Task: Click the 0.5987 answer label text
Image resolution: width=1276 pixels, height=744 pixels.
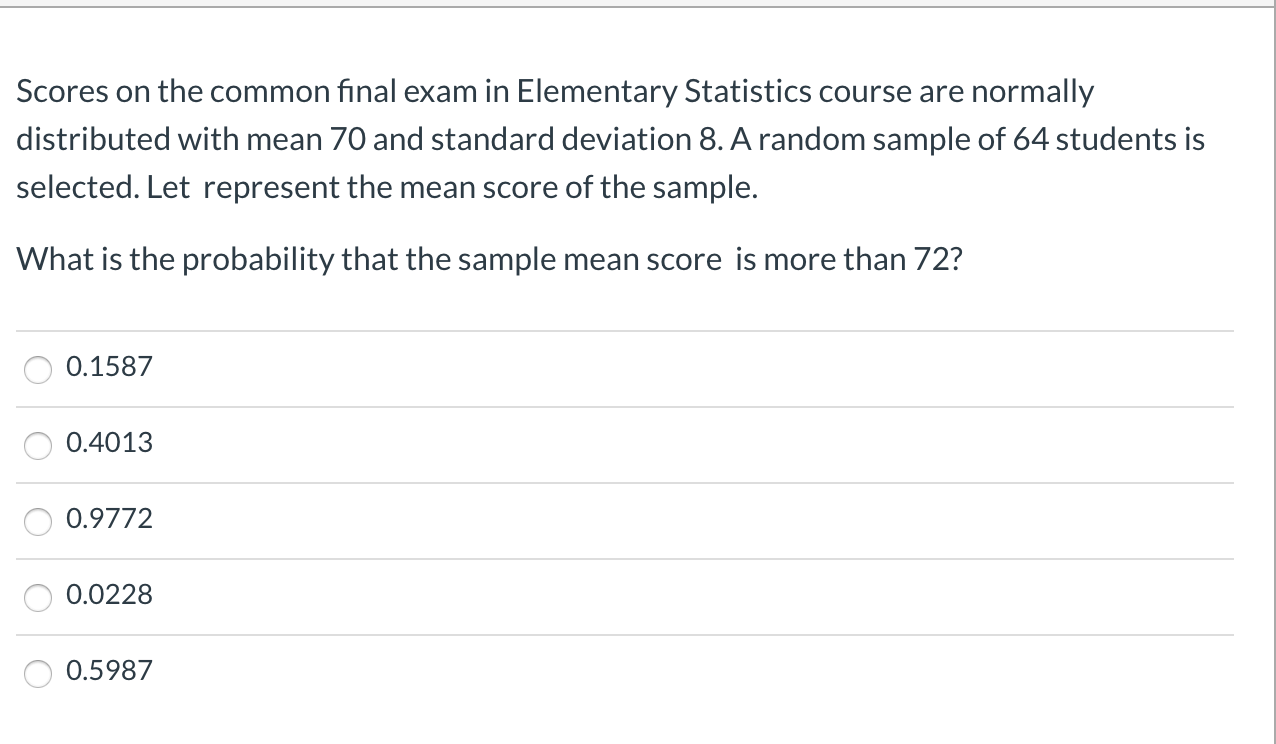Action: [108, 671]
